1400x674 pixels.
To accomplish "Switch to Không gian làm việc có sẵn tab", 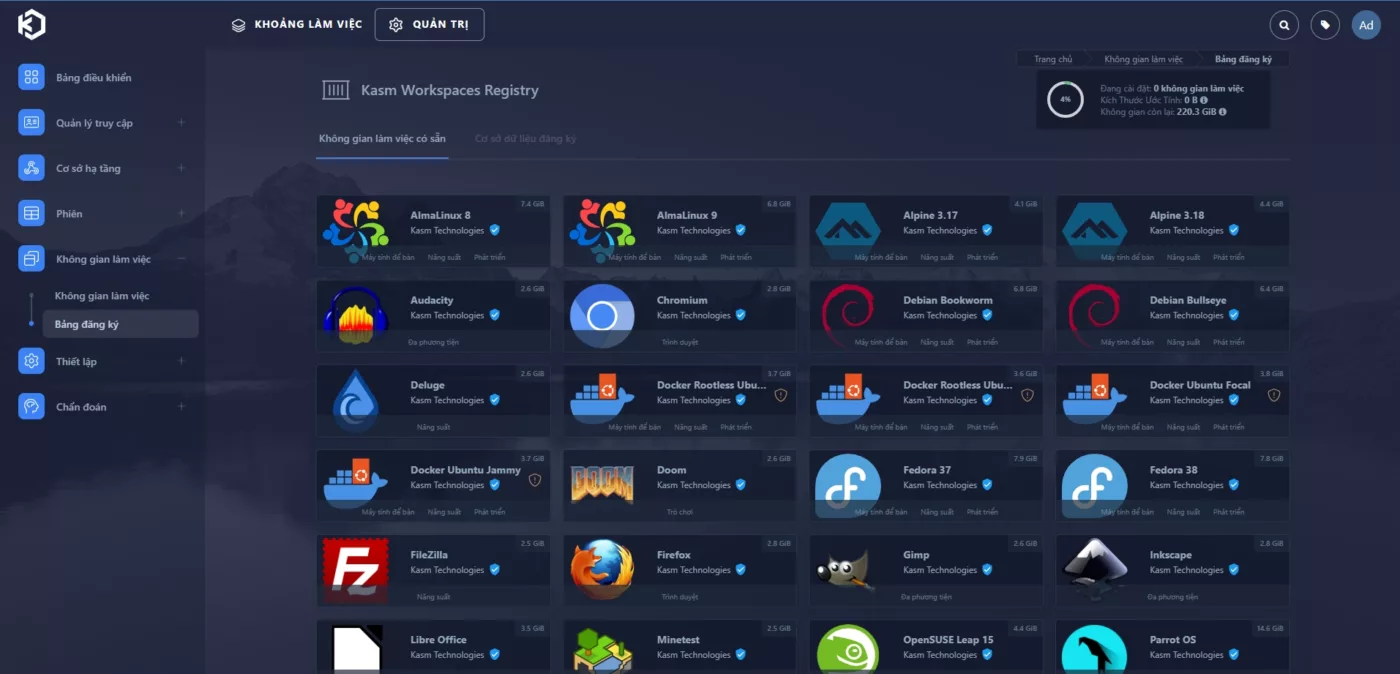I will 382,138.
